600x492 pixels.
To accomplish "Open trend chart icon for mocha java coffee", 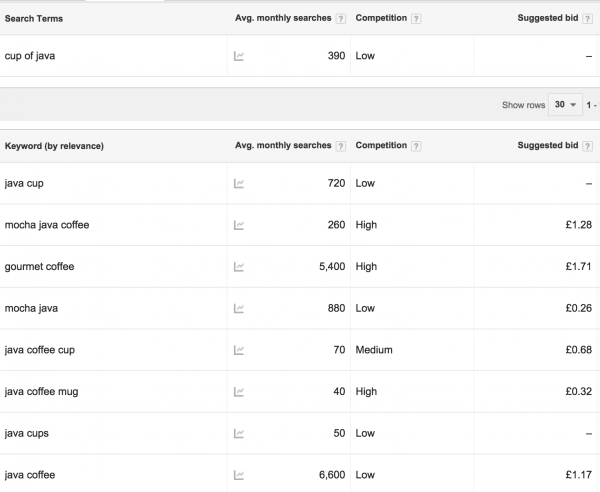I will point(239,225).
